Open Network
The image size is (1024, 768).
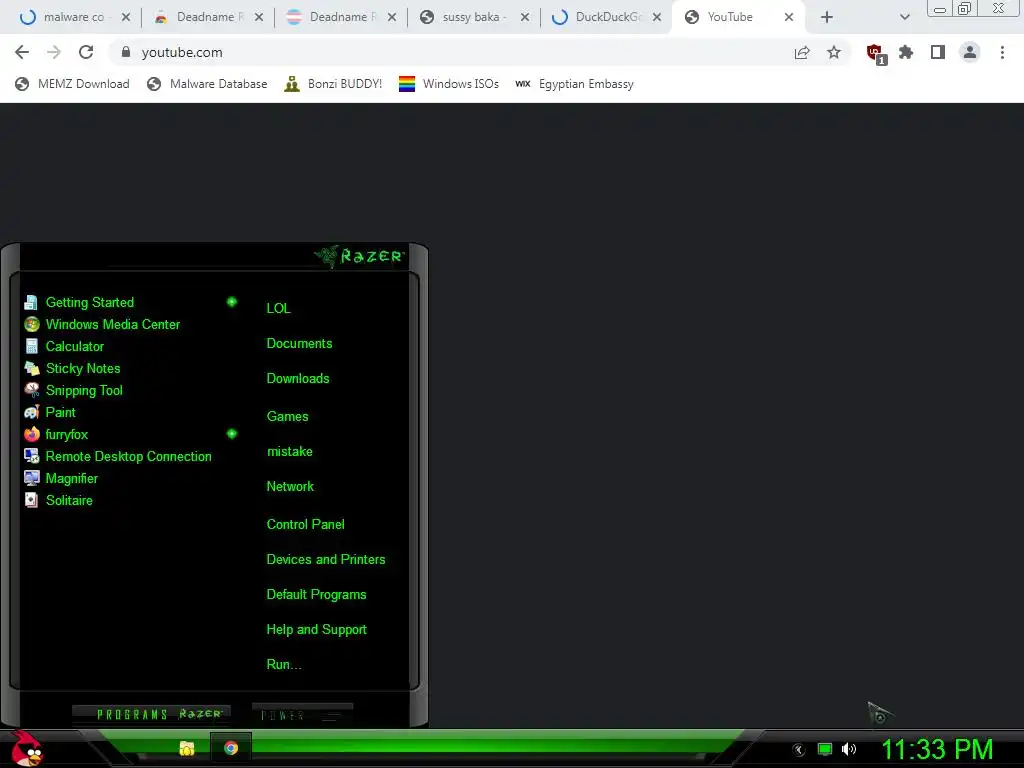point(290,487)
